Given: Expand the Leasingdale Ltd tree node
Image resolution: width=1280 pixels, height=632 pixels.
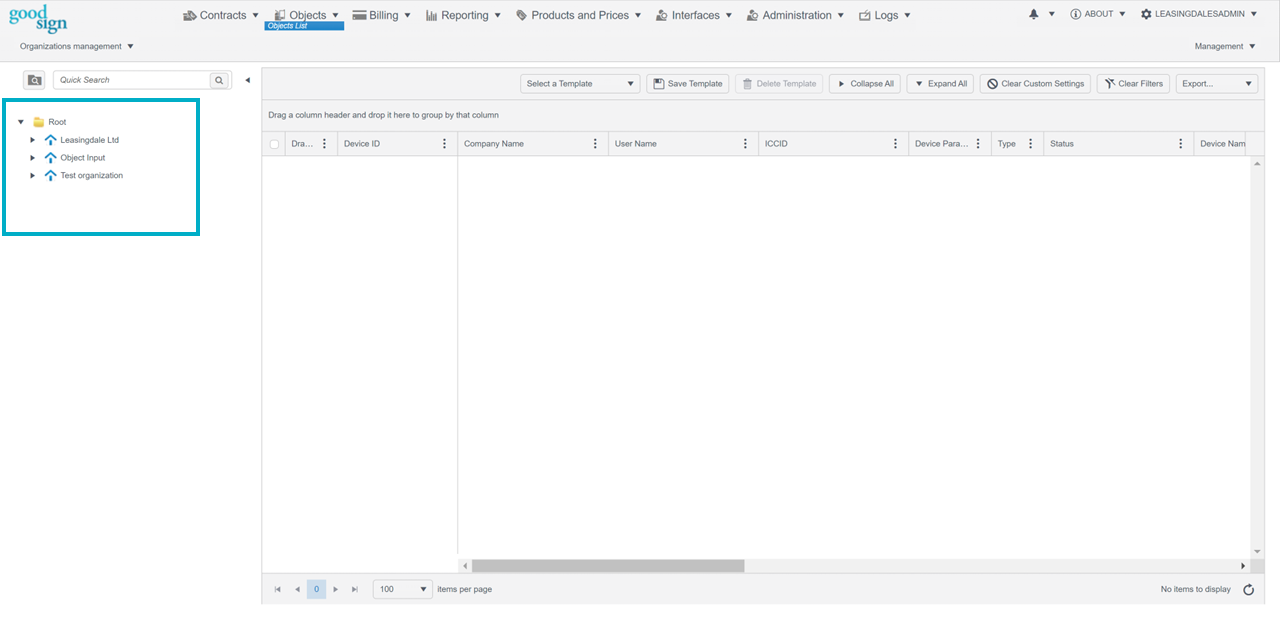Looking at the screenshot, I should (x=33, y=140).
